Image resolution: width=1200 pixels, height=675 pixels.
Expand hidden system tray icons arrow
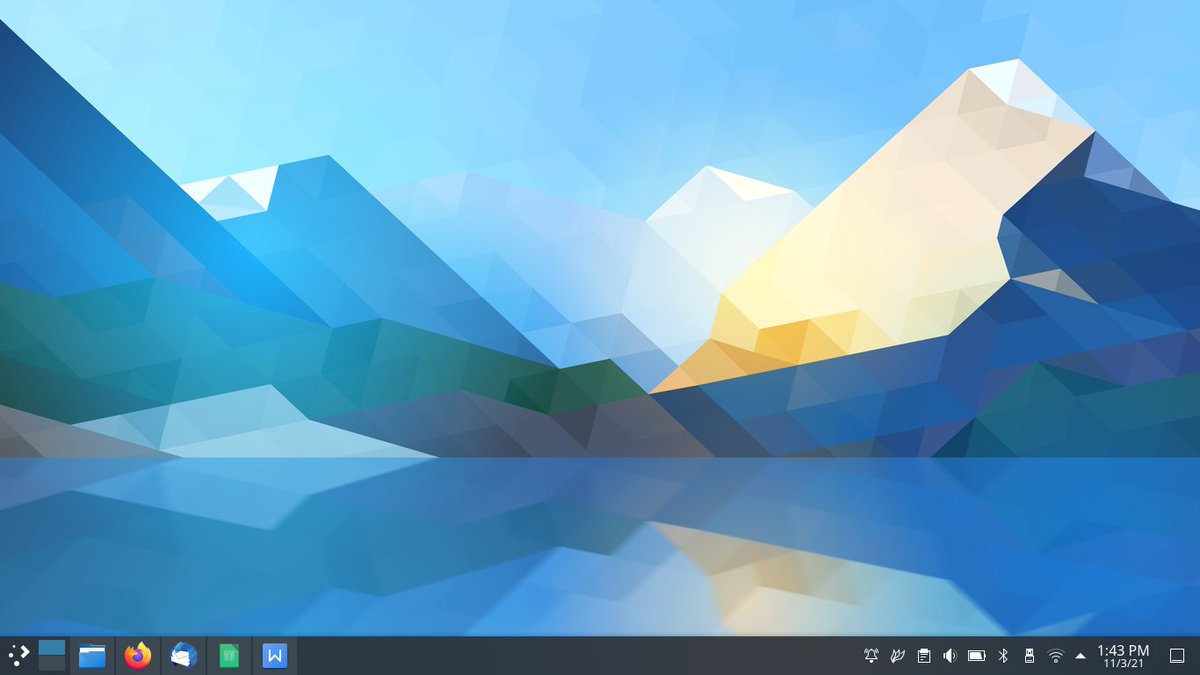coord(1080,656)
